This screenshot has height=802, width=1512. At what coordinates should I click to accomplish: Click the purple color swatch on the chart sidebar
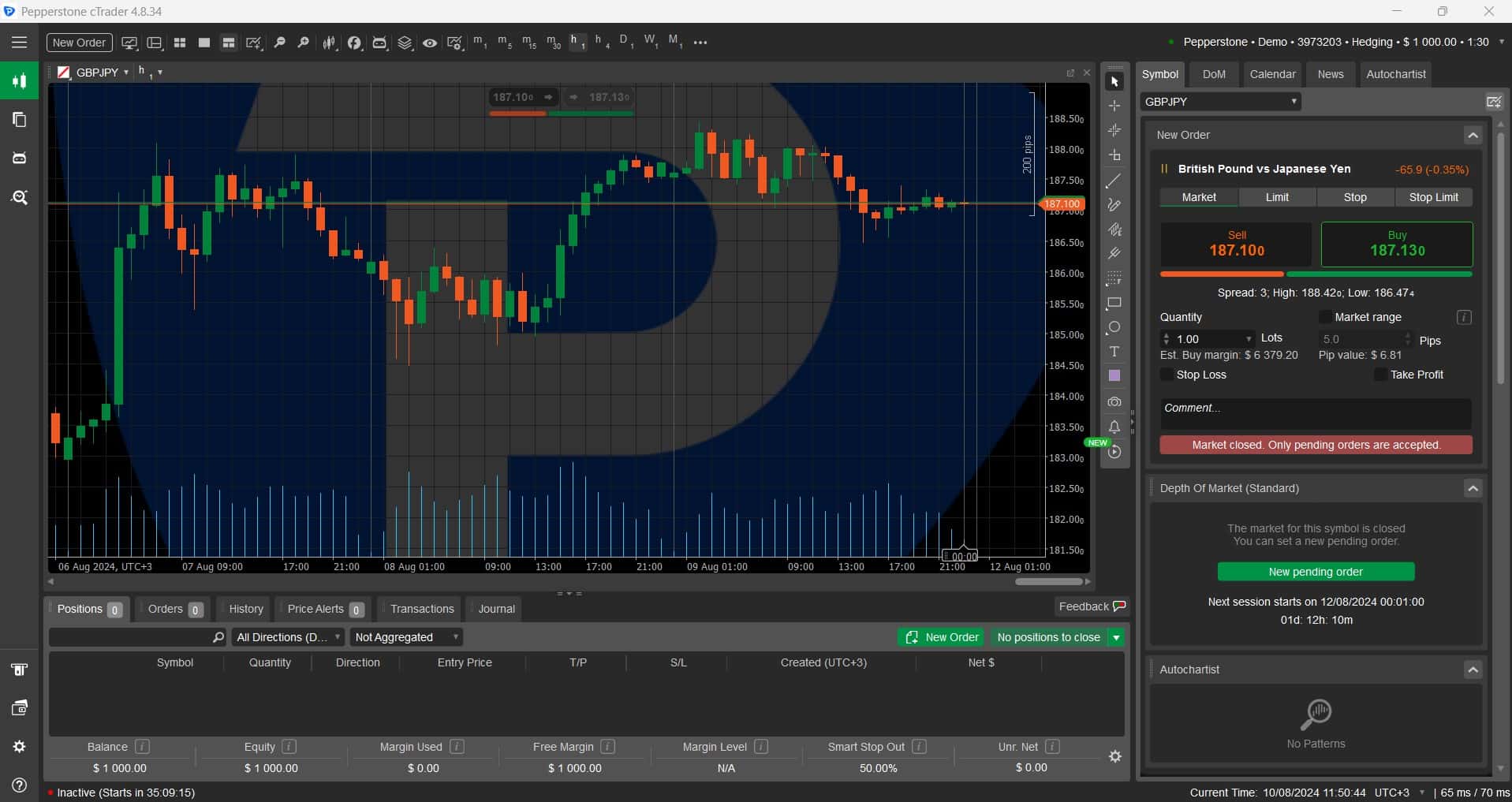point(1114,375)
